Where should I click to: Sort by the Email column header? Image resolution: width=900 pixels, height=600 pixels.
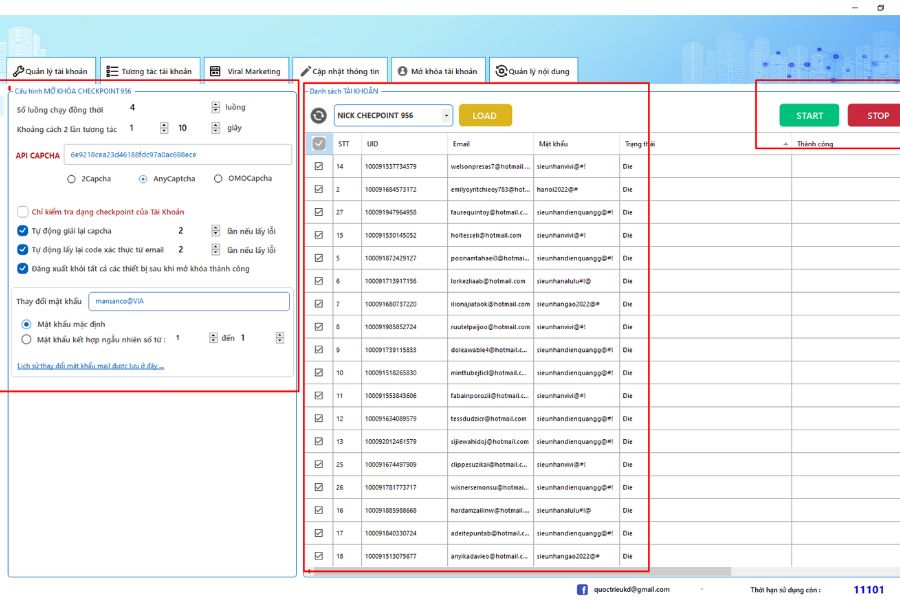click(x=460, y=144)
